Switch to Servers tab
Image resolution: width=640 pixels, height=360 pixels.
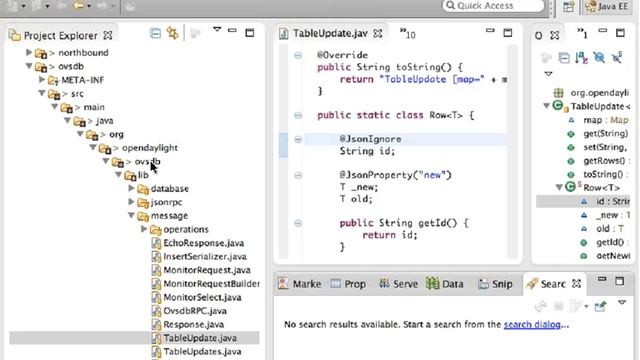pyautogui.click(x=398, y=284)
